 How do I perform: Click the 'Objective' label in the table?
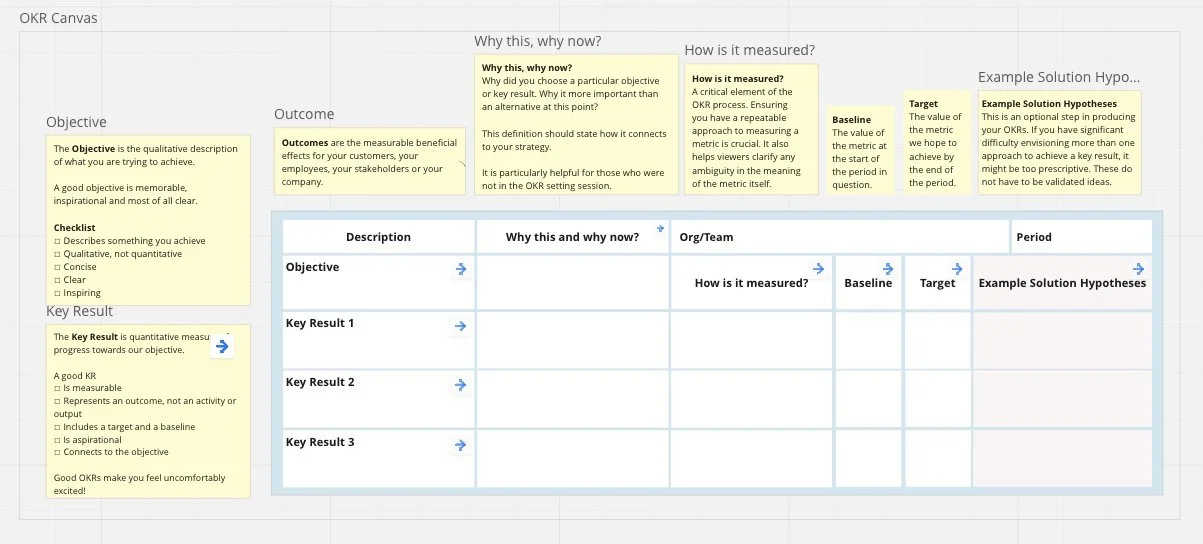tap(312, 267)
